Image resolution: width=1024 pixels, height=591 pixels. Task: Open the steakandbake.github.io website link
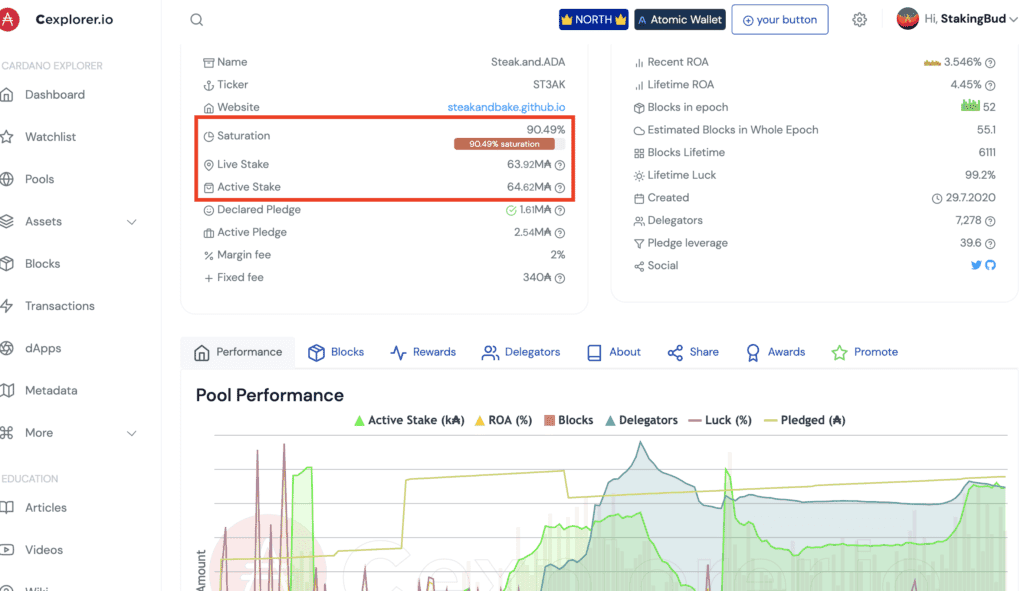(x=505, y=107)
